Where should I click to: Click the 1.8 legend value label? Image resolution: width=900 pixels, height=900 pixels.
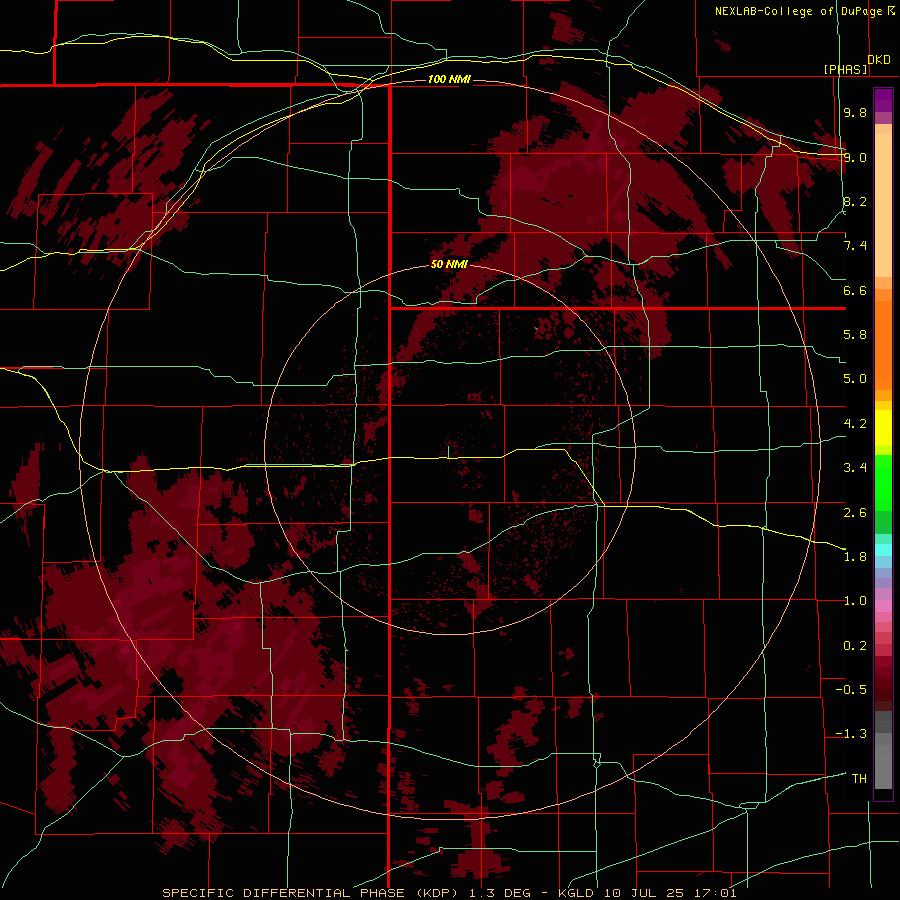[x=855, y=556]
